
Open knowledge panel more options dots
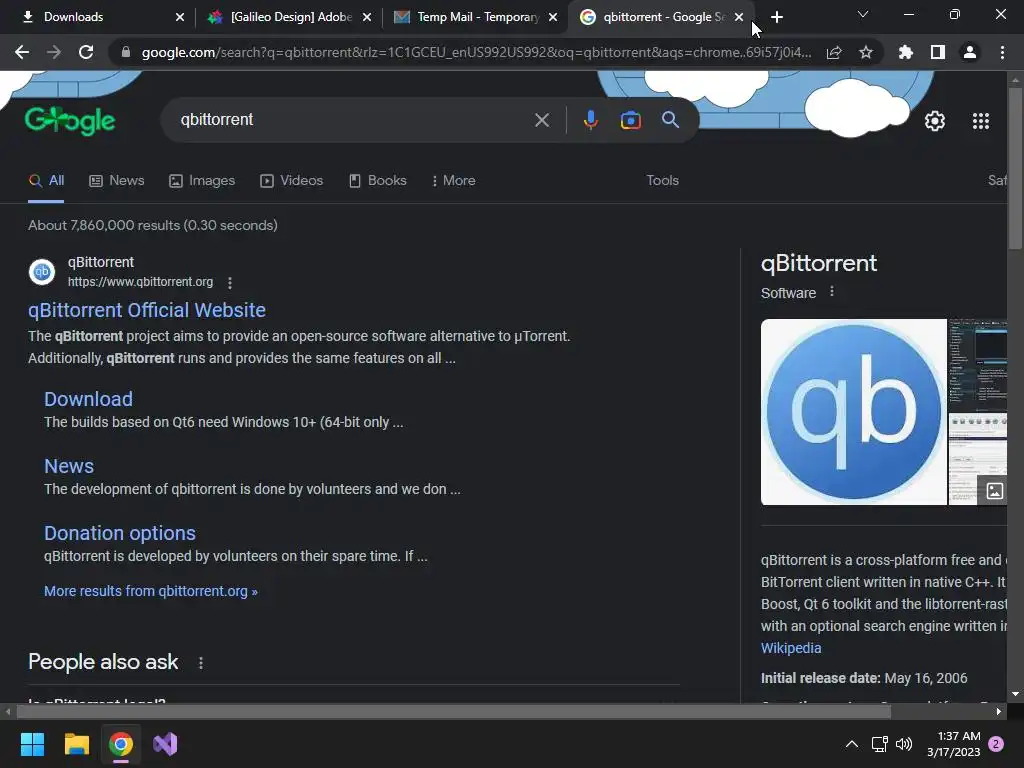[831, 291]
